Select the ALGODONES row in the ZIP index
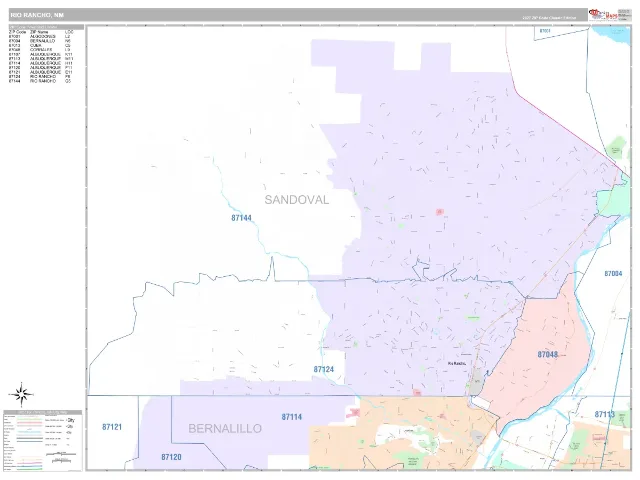 click(x=40, y=36)
